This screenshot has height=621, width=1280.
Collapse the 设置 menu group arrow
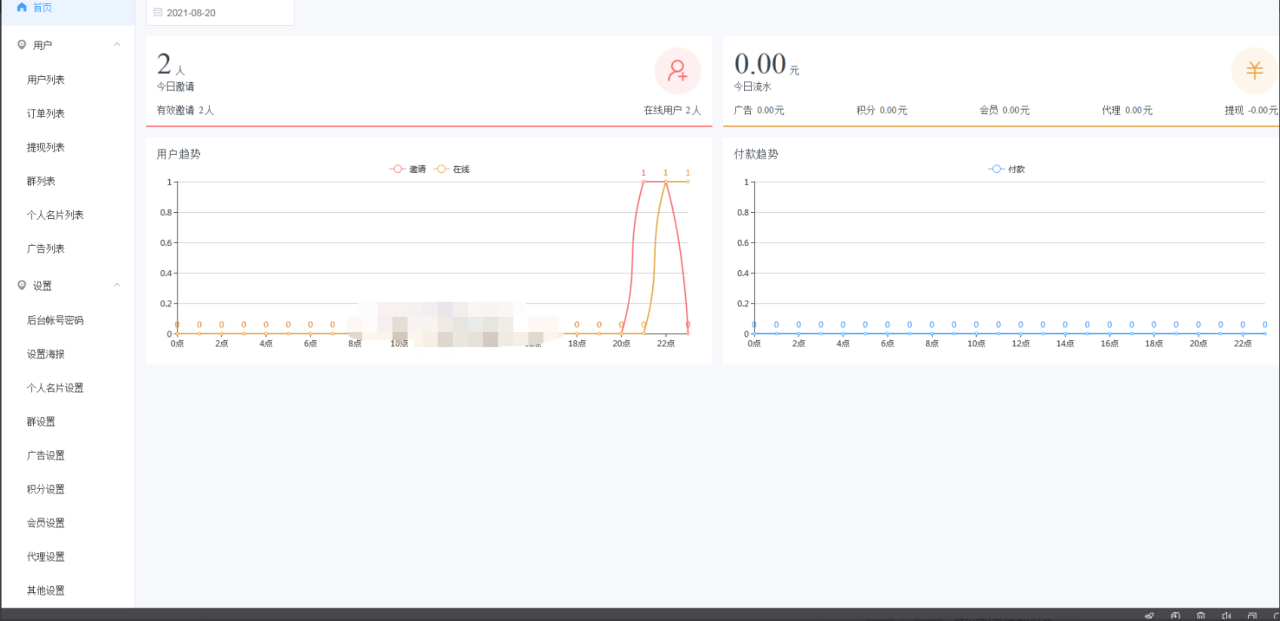(117, 285)
